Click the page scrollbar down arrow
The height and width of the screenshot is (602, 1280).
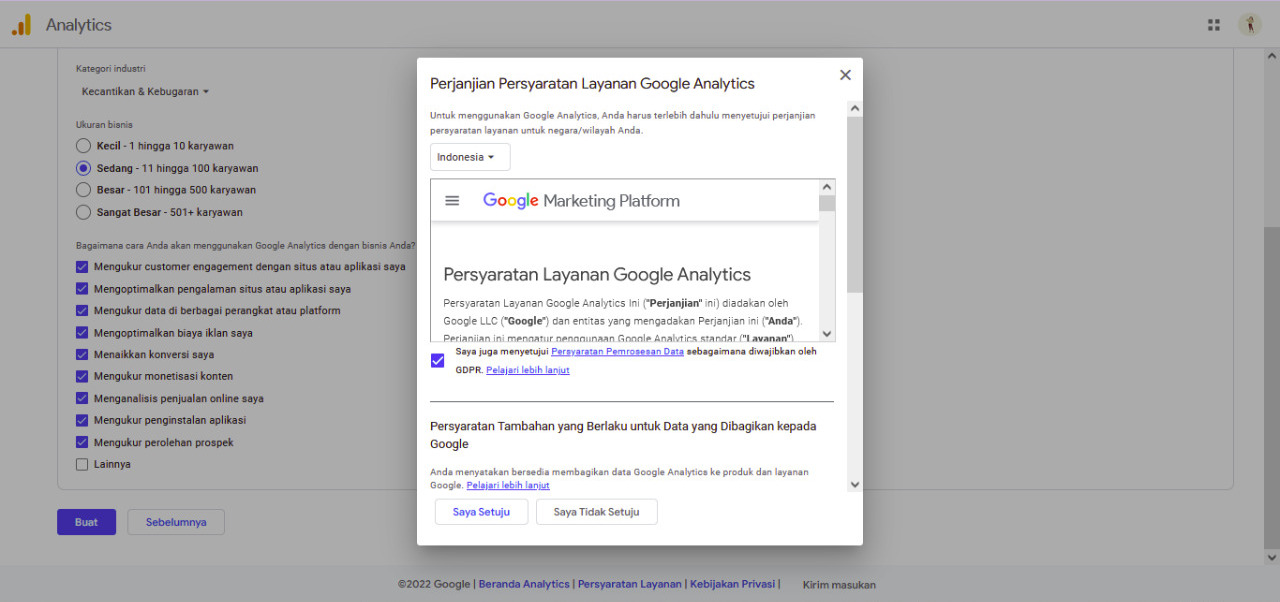pyautogui.click(x=1272, y=557)
